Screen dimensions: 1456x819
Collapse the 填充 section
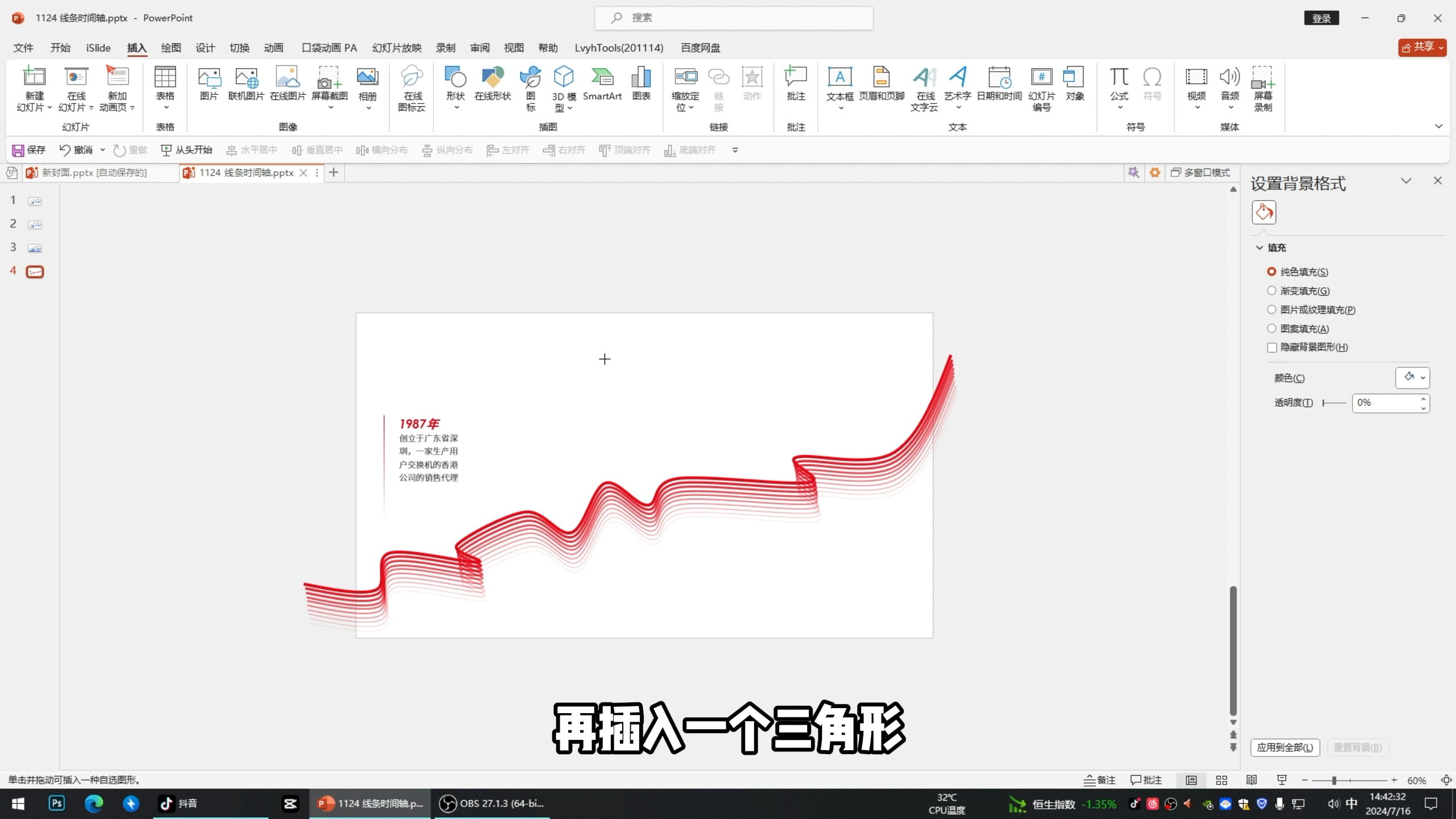[x=1260, y=247]
